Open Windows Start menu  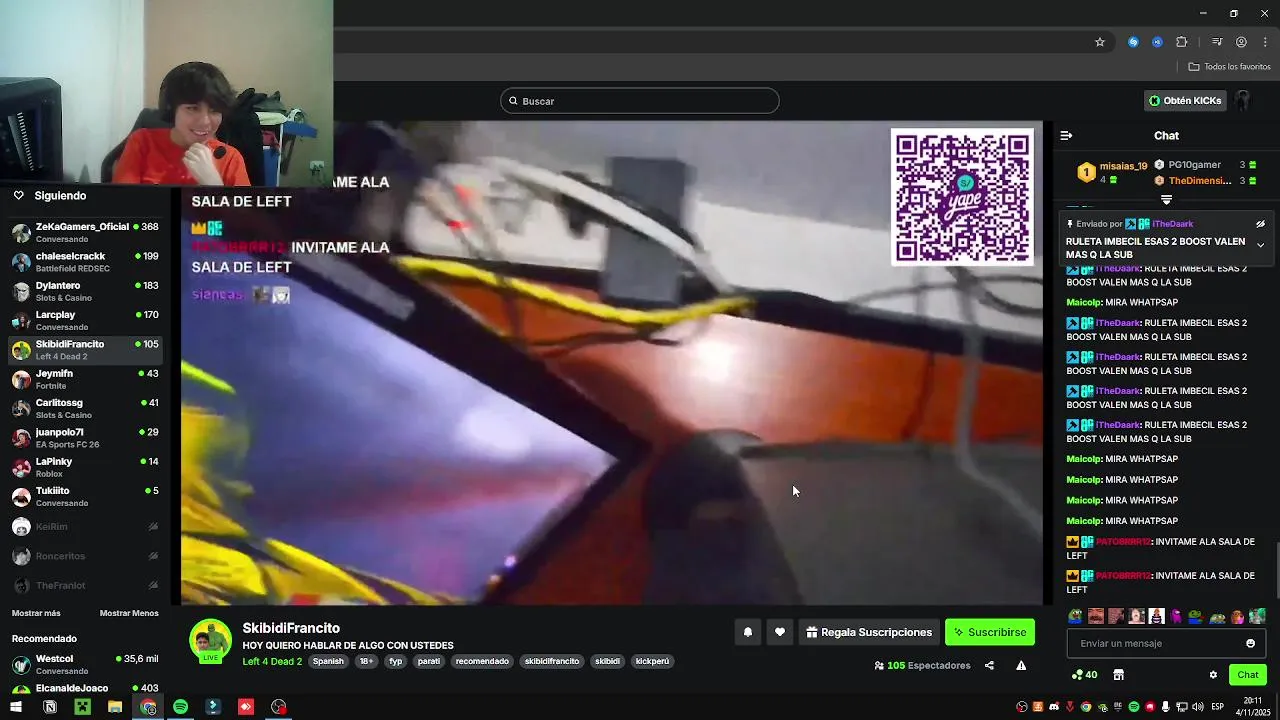click(x=16, y=707)
